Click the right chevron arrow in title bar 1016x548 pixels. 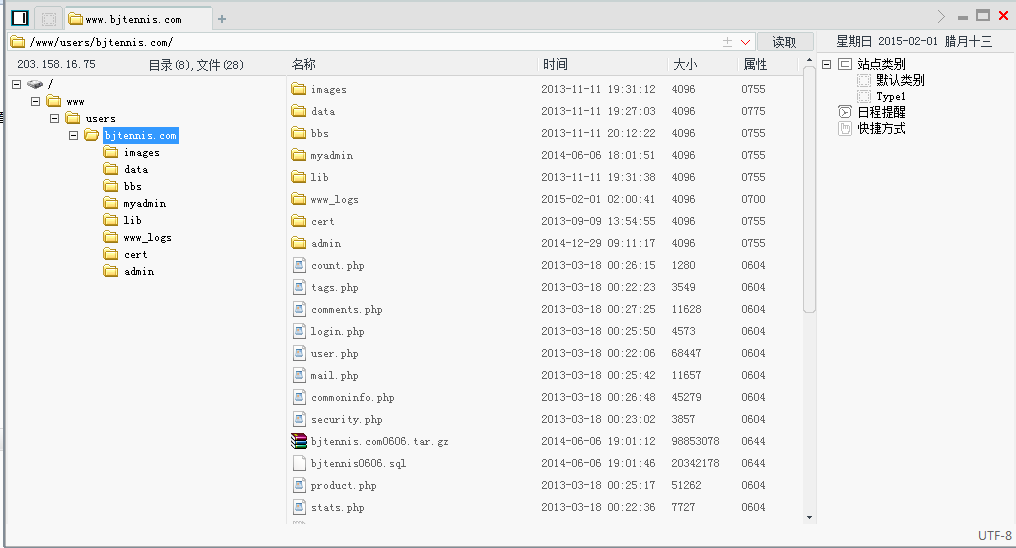point(941,16)
